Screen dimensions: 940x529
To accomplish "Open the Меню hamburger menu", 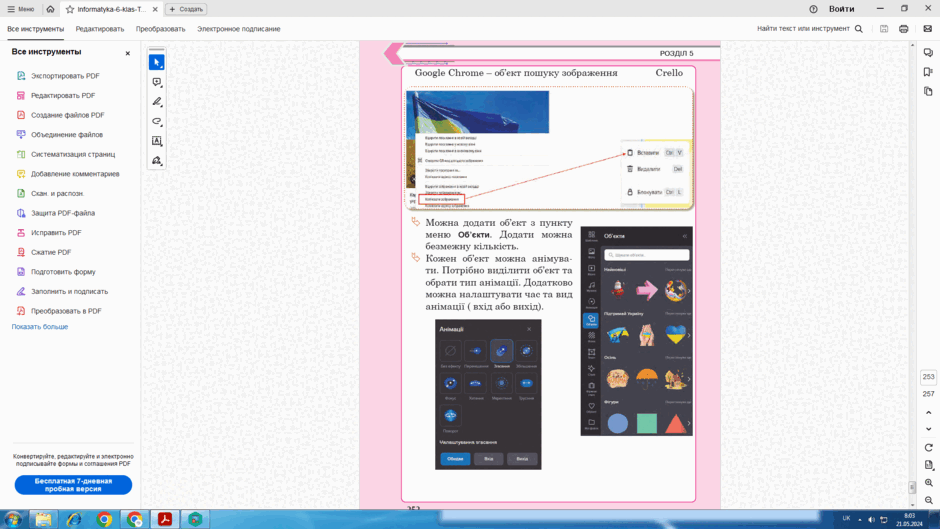I will (20, 9).
